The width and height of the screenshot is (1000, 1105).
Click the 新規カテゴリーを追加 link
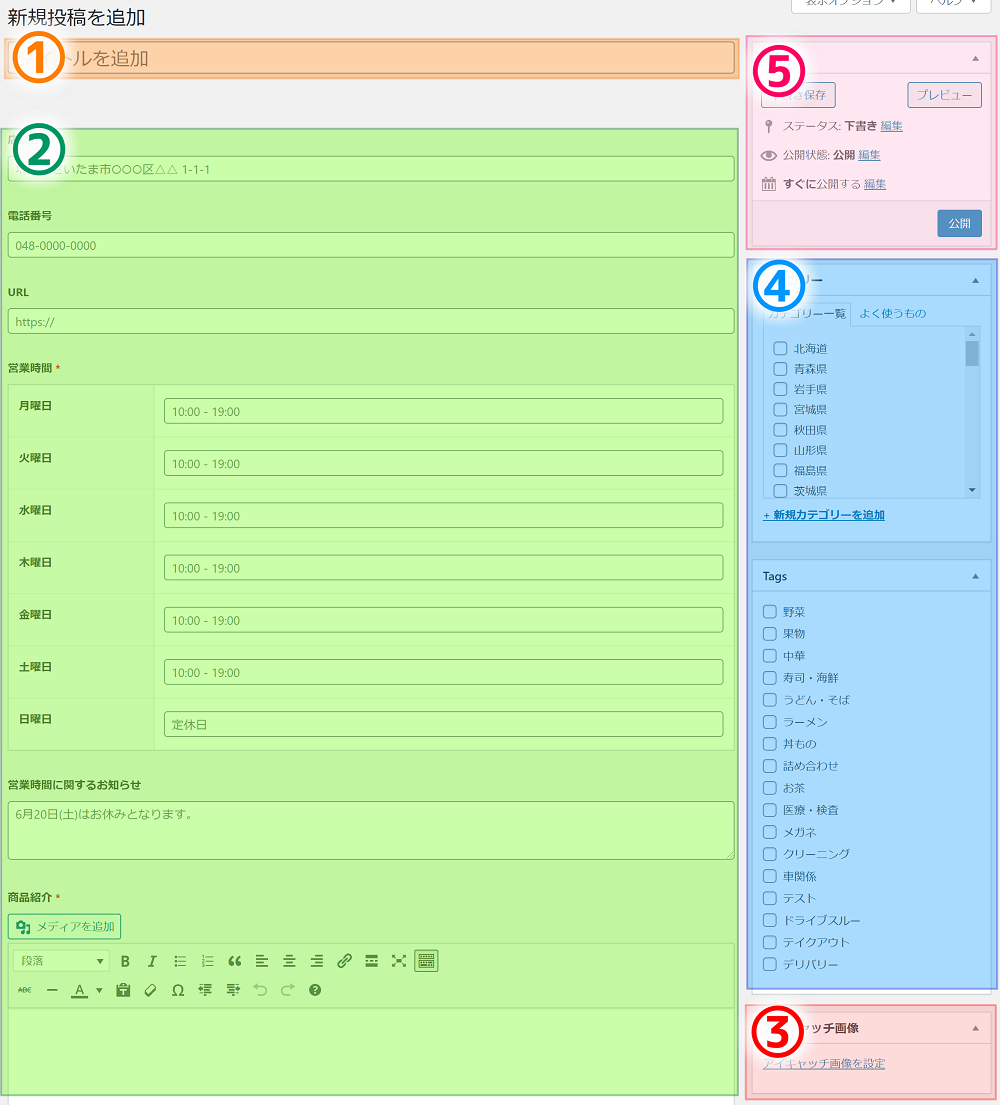pyautogui.click(x=823, y=515)
